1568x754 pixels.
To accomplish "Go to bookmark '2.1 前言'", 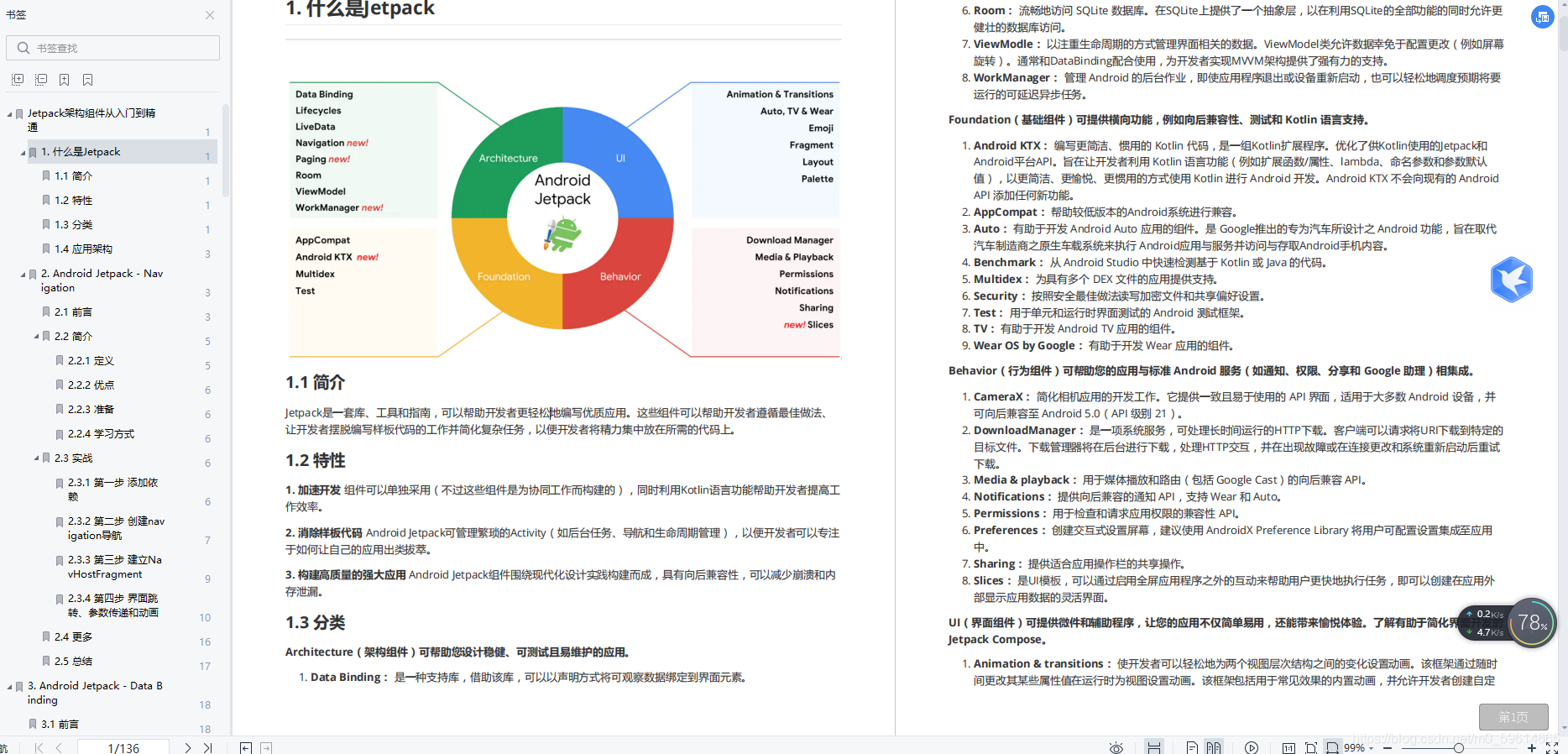I will (x=73, y=312).
